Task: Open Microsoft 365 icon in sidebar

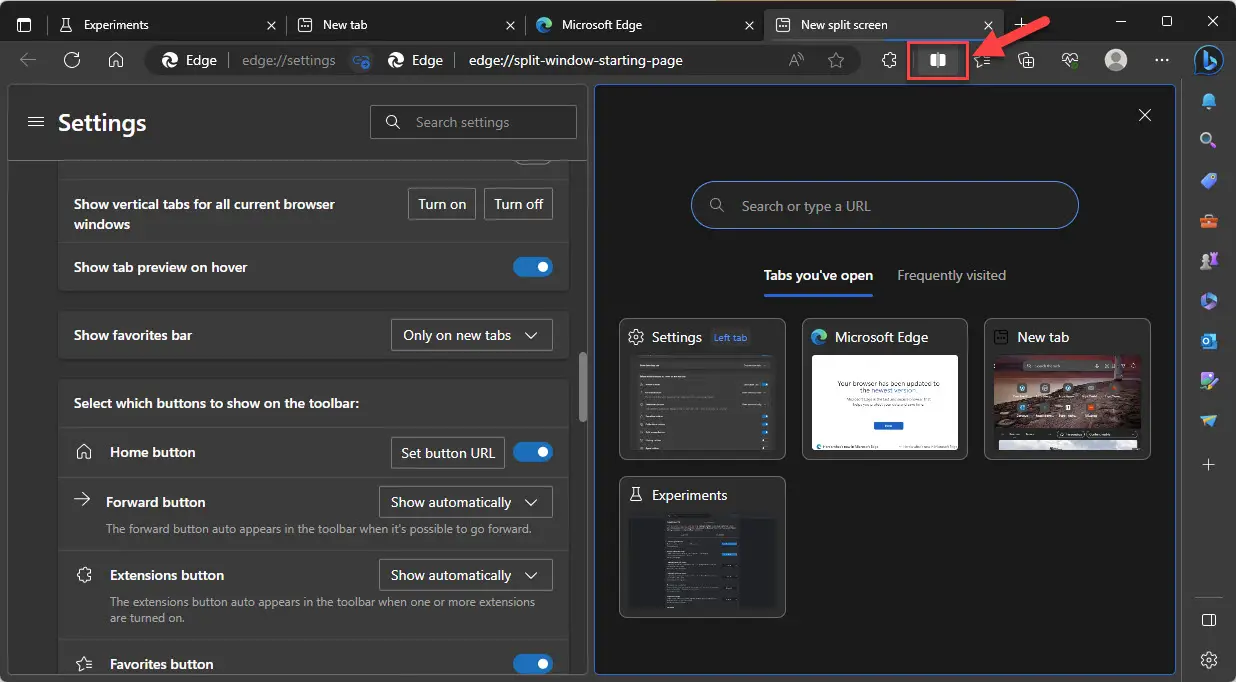Action: pos(1209,301)
